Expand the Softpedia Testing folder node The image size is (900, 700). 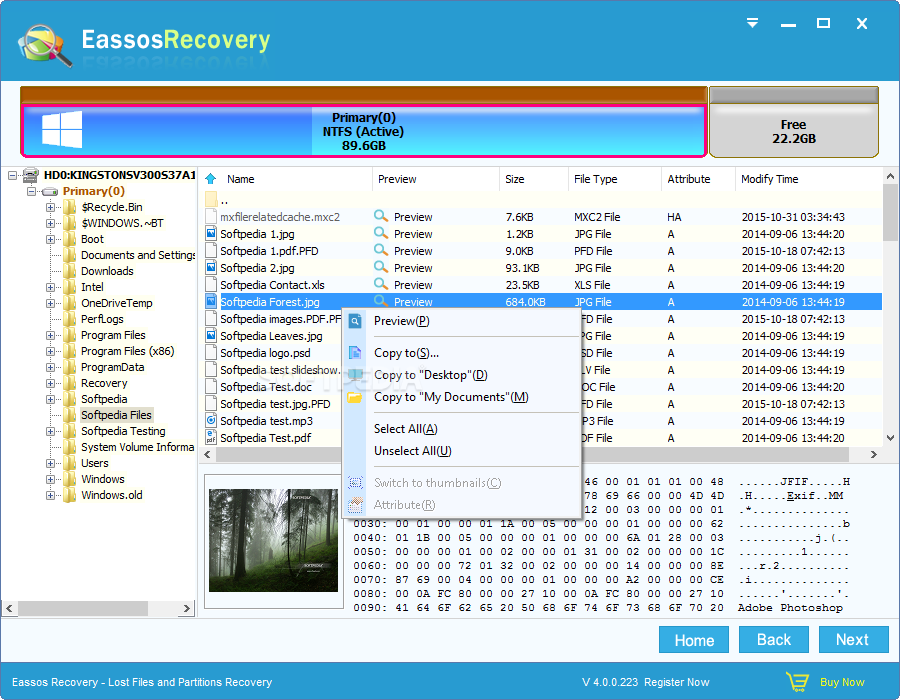(51, 431)
